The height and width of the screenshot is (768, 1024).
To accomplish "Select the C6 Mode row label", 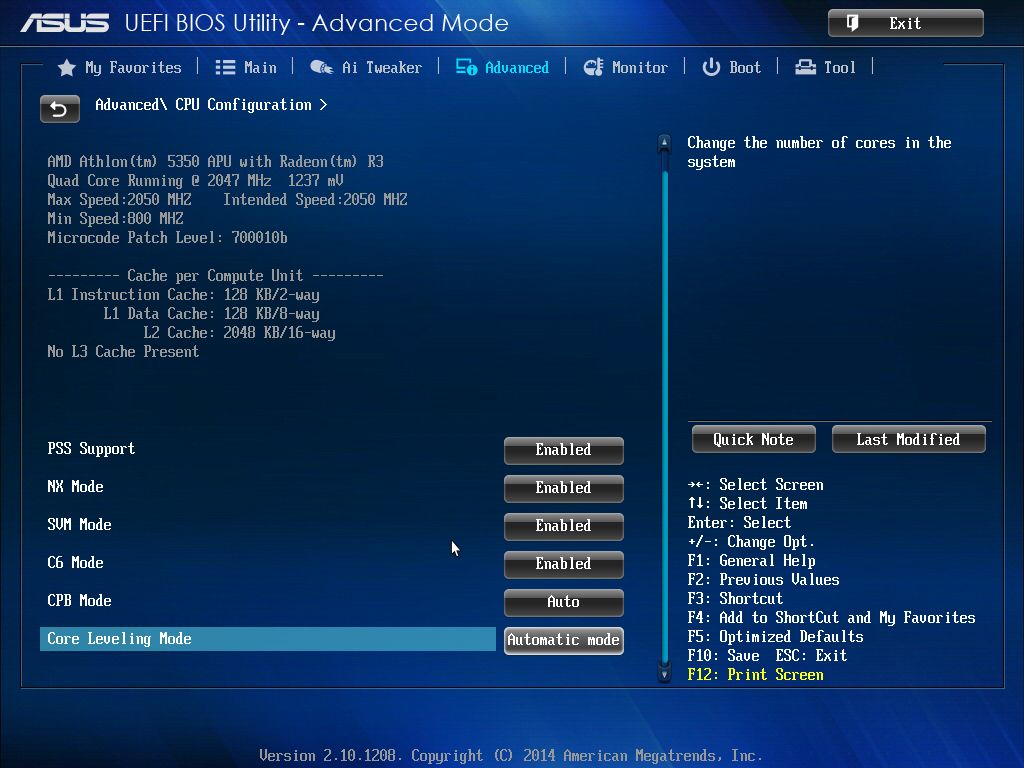I will click(76, 562).
